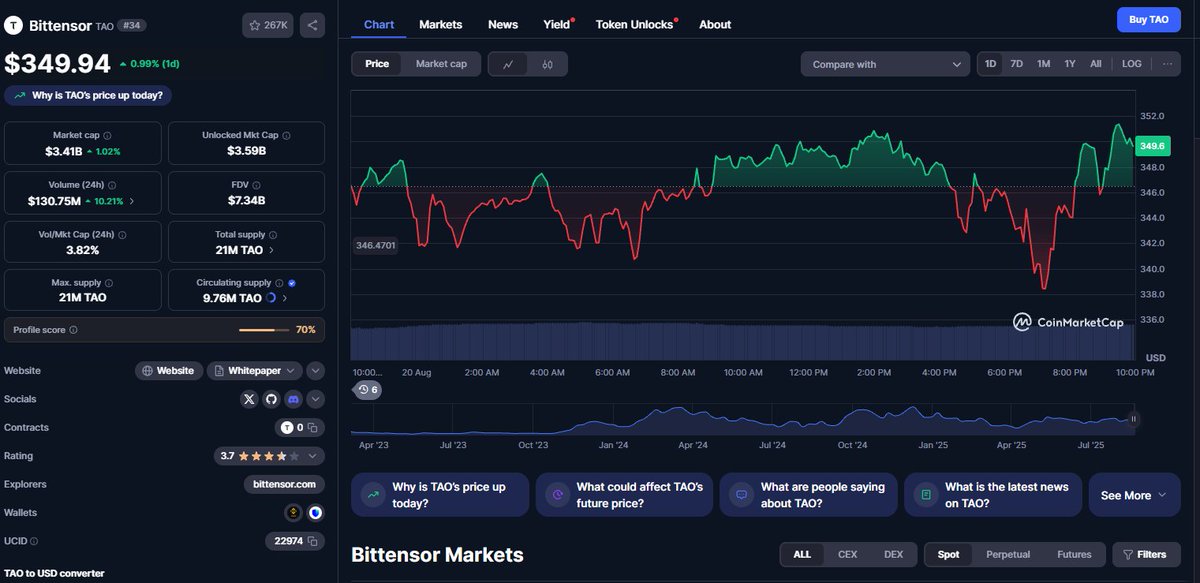The image size is (1200, 583).
Task: Copy the contract address icon
Action: tap(312, 427)
